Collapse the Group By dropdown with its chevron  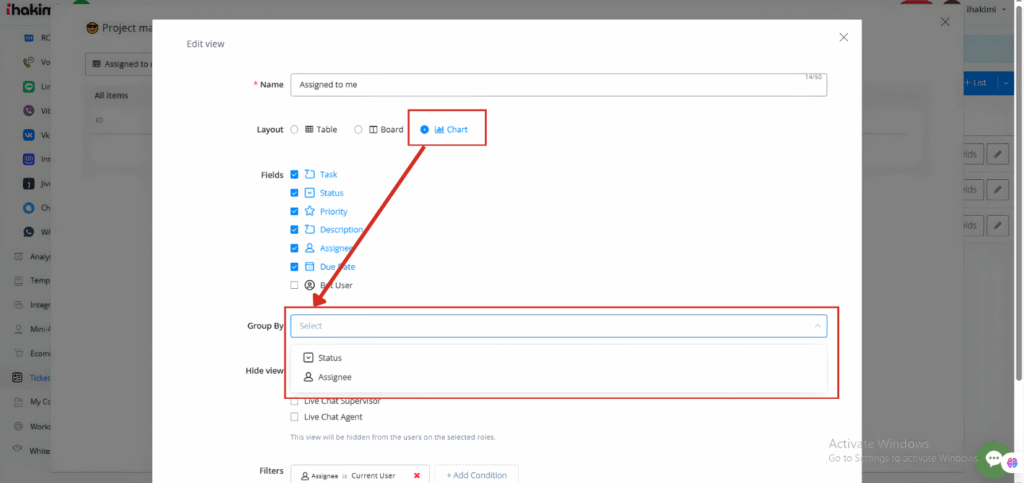pos(818,326)
